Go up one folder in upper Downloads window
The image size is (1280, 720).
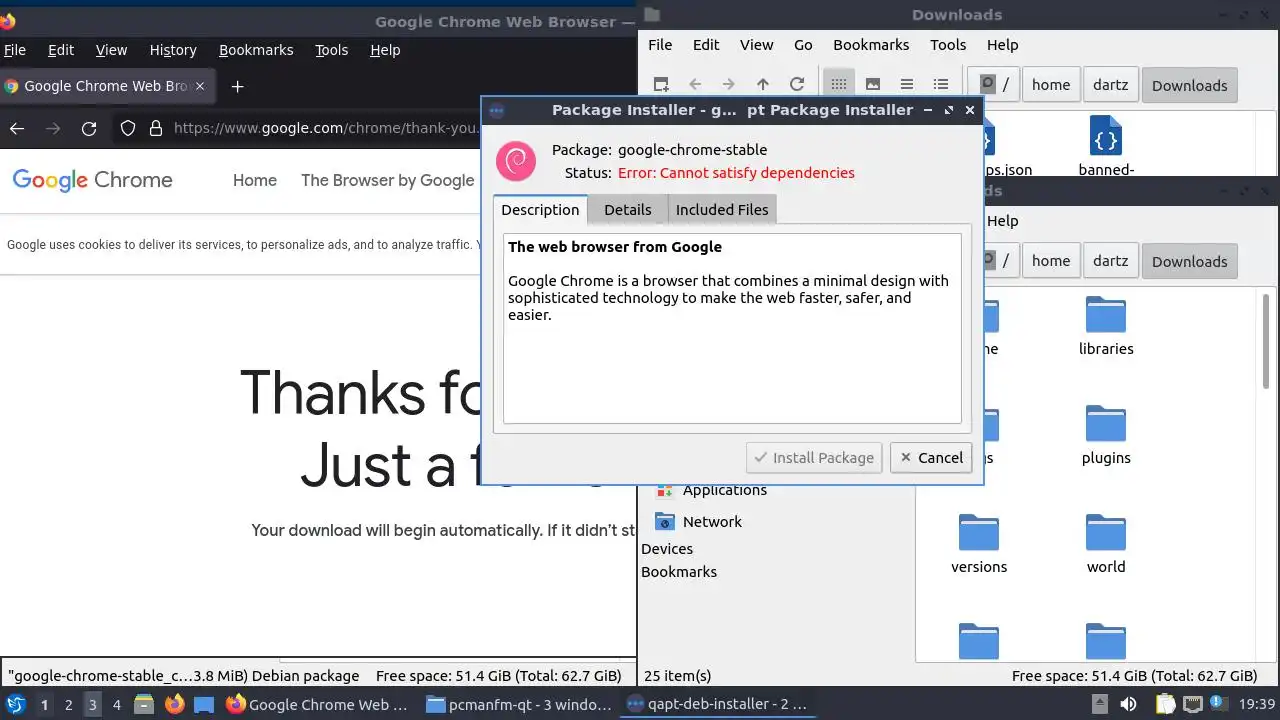(763, 85)
